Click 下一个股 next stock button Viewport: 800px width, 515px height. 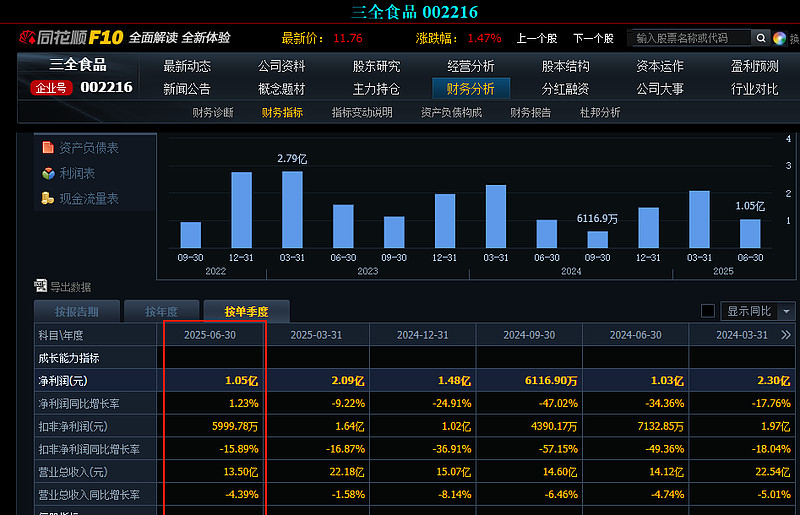click(593, 38)
